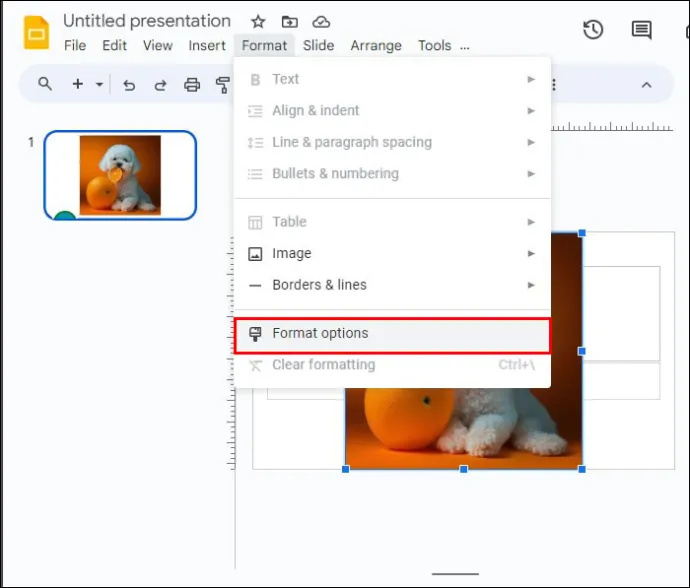
Task: Open the Google Slides home logo
Action: [x=36, y=33]
